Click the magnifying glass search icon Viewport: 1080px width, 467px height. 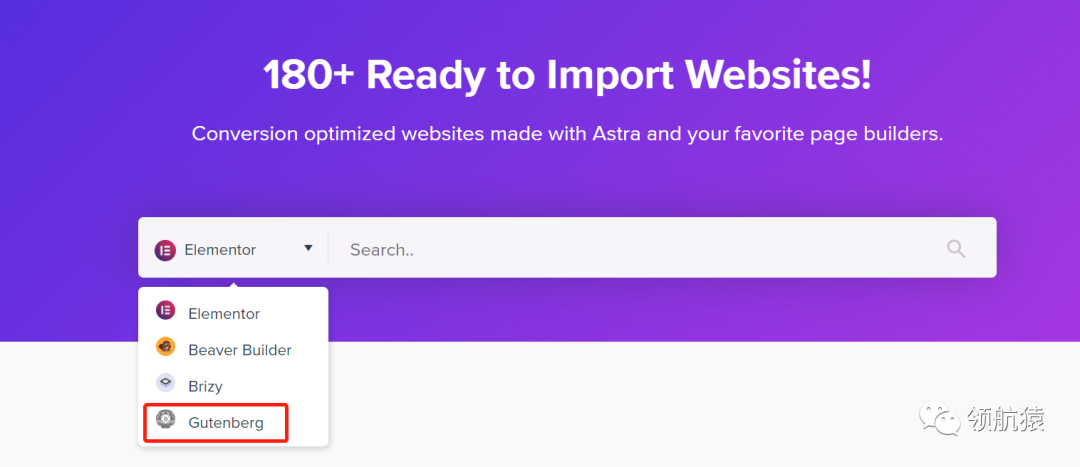956,249
